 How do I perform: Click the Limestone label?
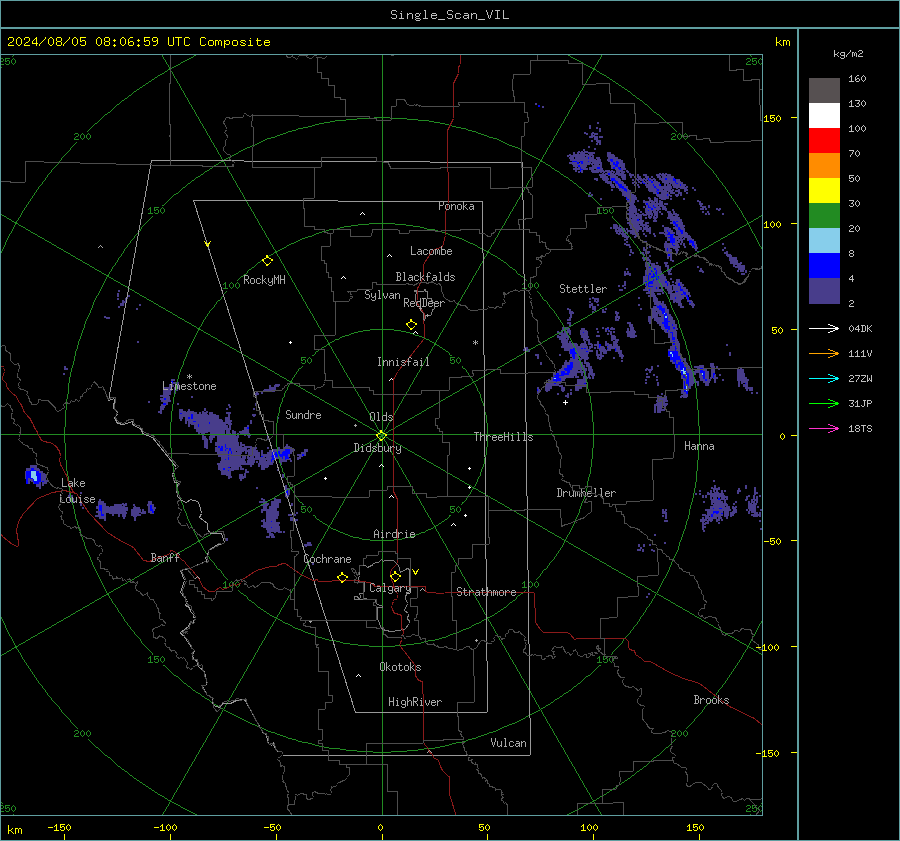point(189,386)
